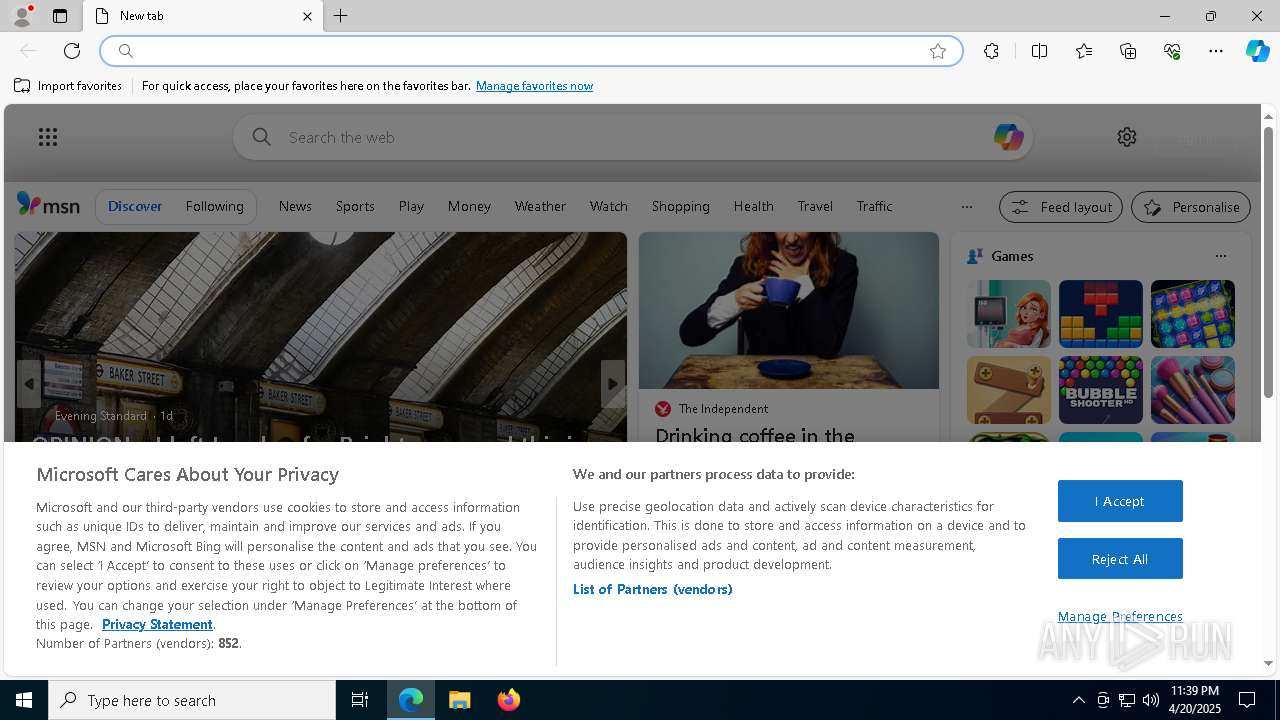This screenshot has width=1280, height=720.
Task: Open the Traffic menu item
Action: pos(874,206)
